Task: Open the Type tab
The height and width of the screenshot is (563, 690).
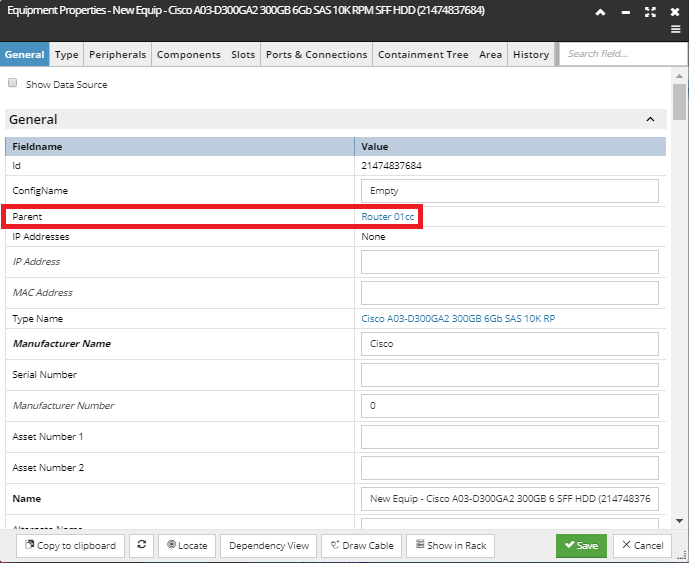Action: (x=66, y=55)
